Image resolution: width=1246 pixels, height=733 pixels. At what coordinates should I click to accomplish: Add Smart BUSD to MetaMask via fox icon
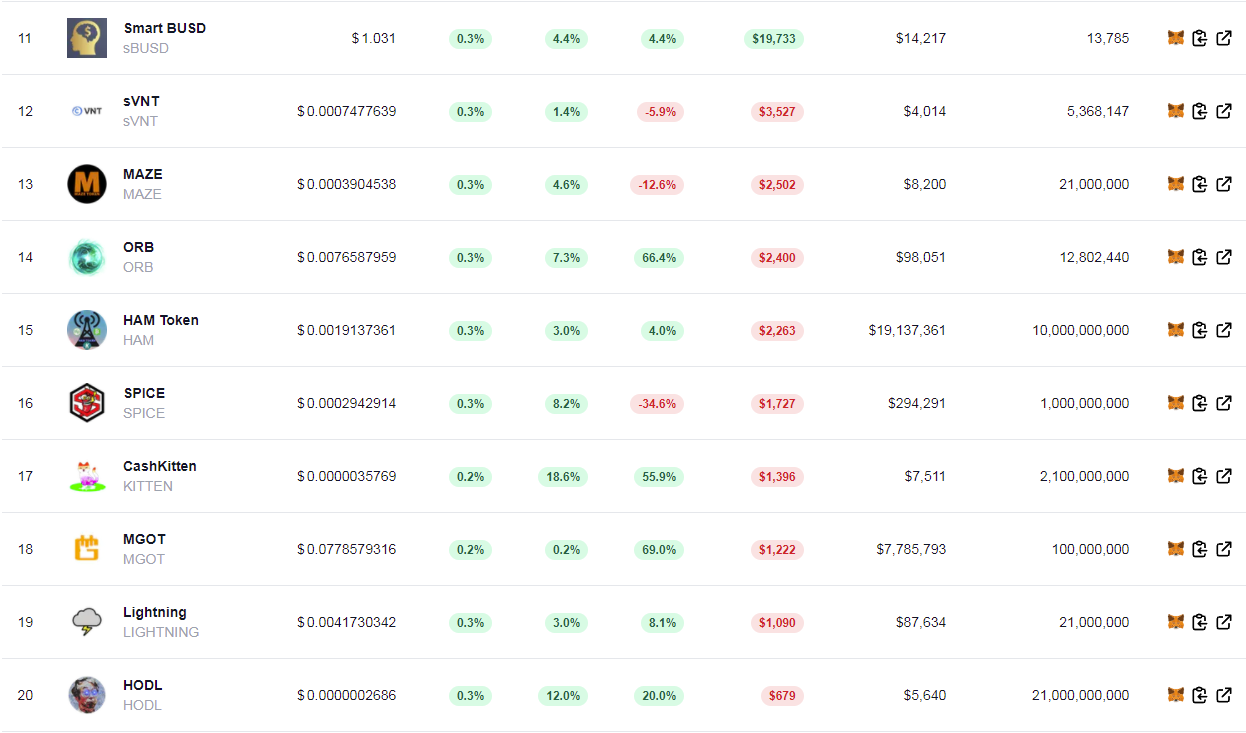tap(1176, 38)
